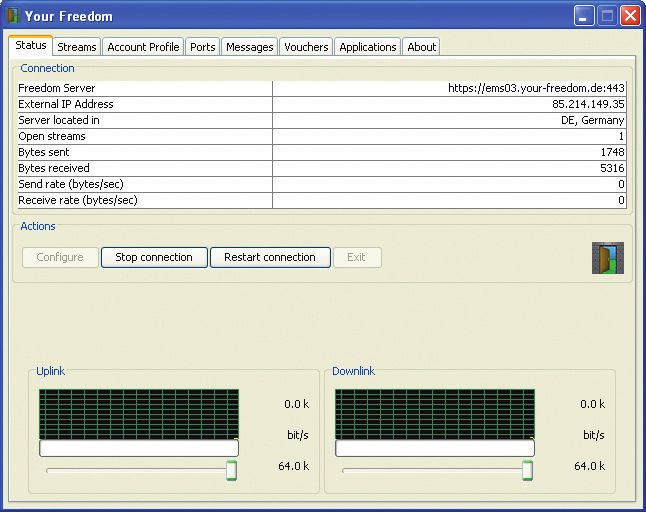Open the Applications tab
Image resolution: width=646 pixels, height=512 pixels.
[367, 47]
